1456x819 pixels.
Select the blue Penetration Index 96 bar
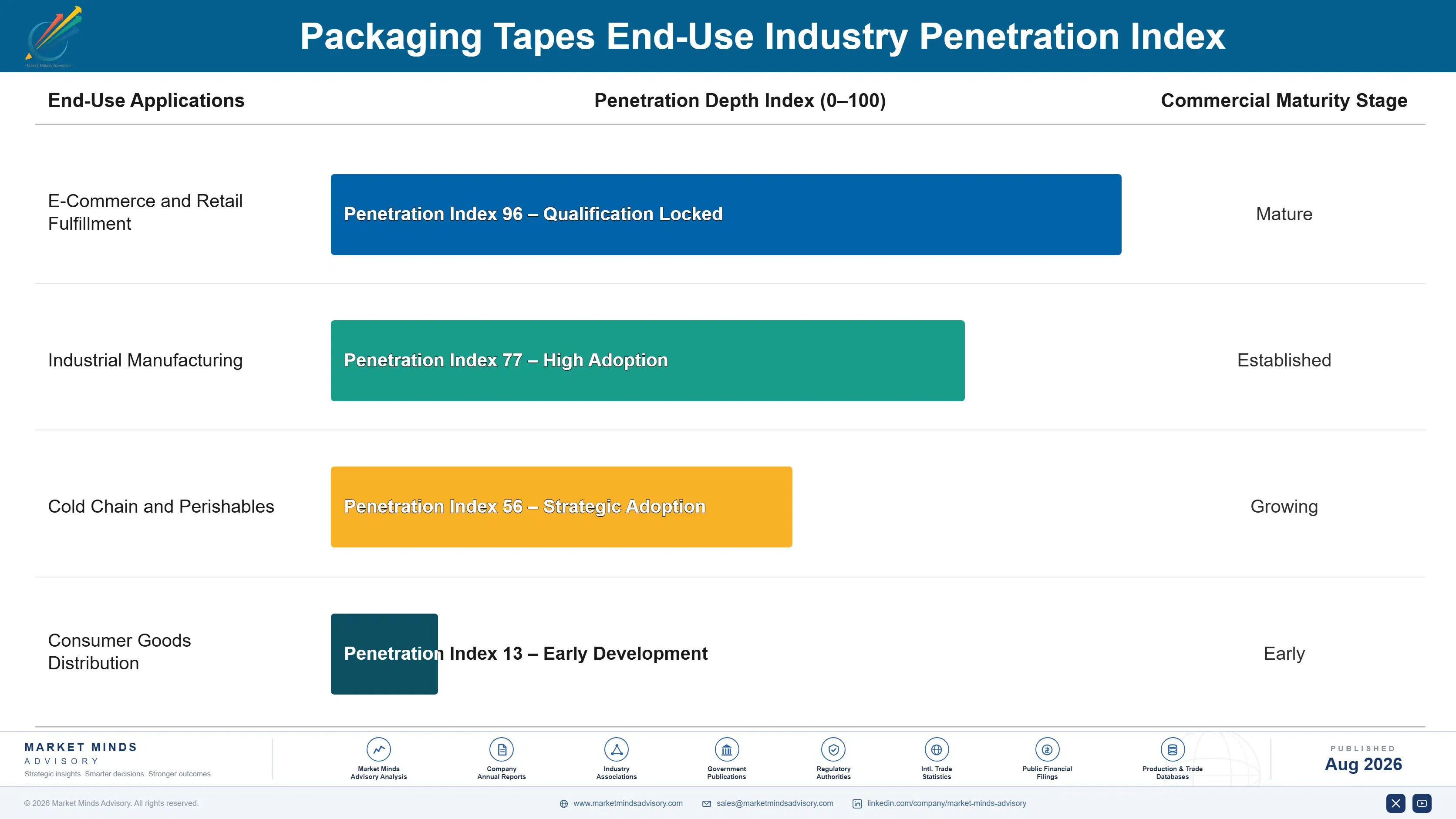[x=726, y=215]
